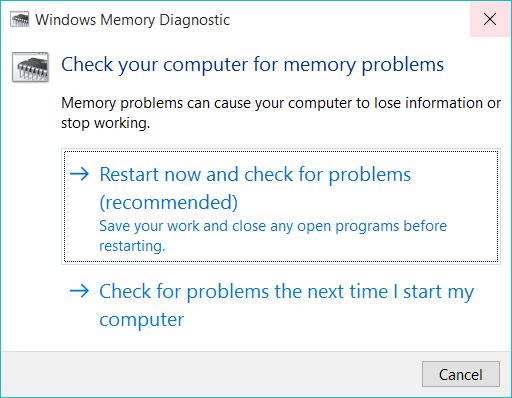The width and height of the screenshot is (512, 398).
Task: Click the memory chip icon in title bar
Action: click(x=20, y=19)
